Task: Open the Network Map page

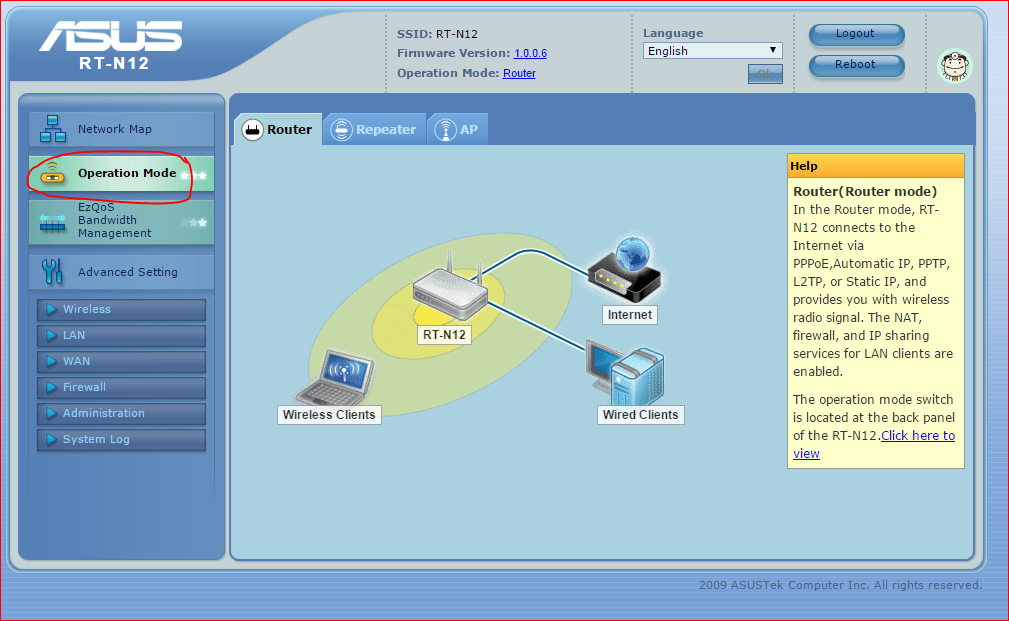Action: click(x=122, y=129)
